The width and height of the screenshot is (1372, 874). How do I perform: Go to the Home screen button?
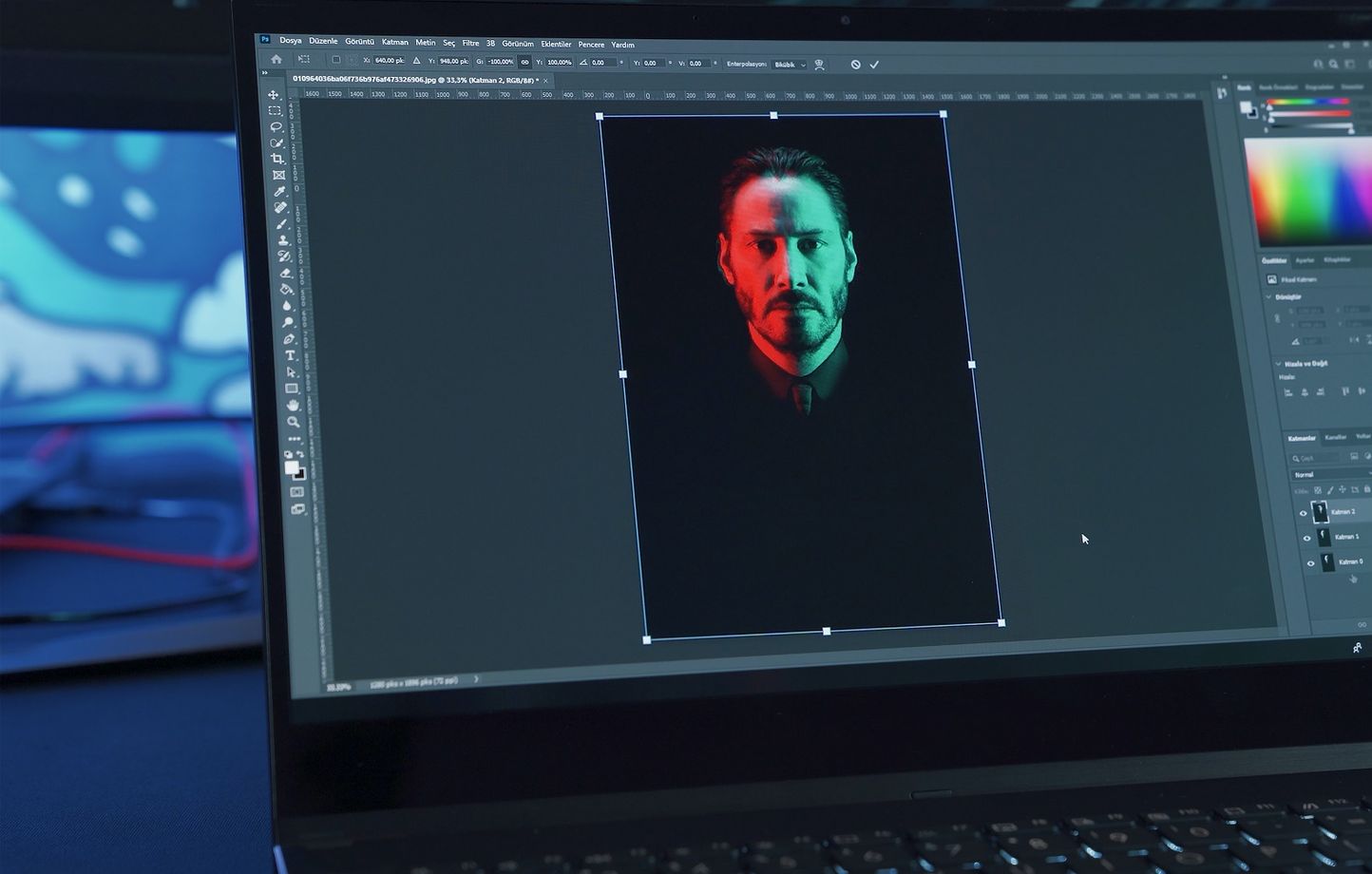276,59
